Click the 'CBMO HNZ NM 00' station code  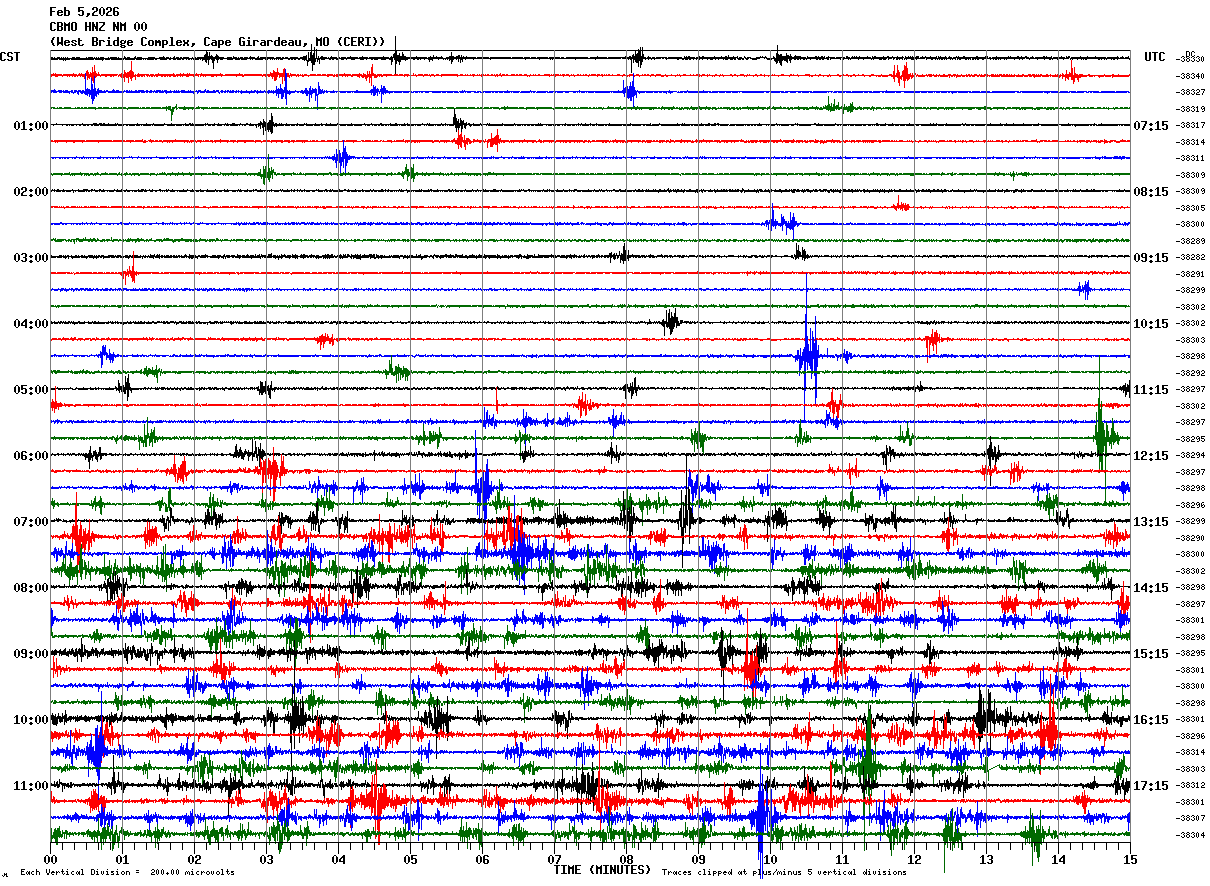(x=98, y=27)
